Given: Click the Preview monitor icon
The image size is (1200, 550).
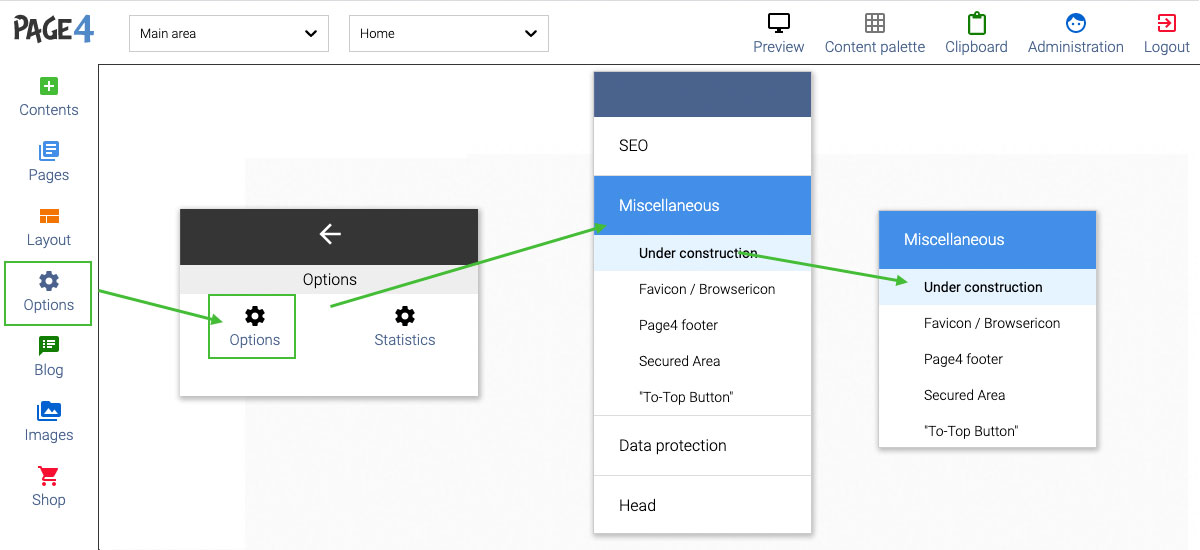Looking at the screenshot, I should pyautogui.click(x=779, y=23).
